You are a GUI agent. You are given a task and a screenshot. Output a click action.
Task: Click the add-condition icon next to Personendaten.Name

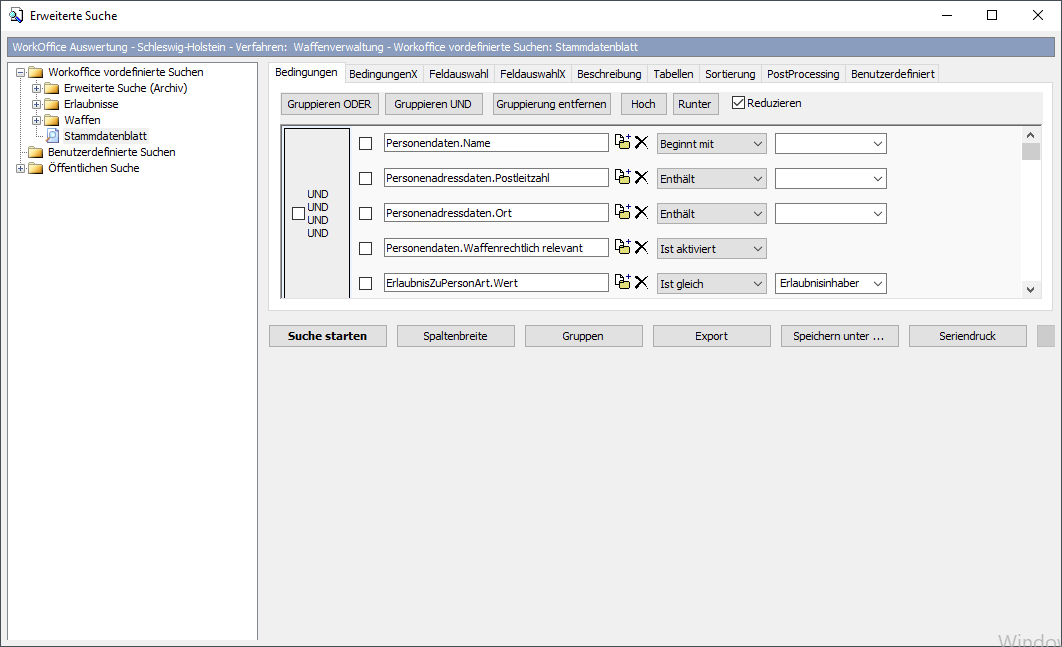click(622, 143)
